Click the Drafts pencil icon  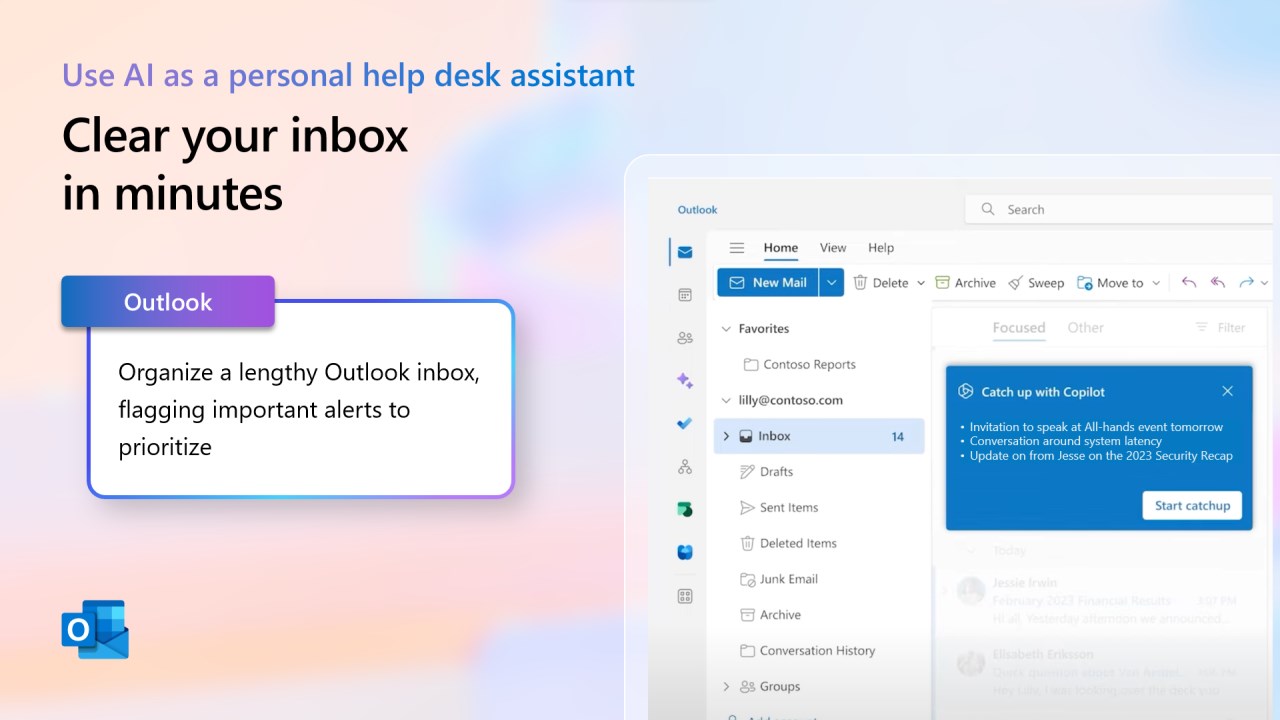tap(747, 472)
